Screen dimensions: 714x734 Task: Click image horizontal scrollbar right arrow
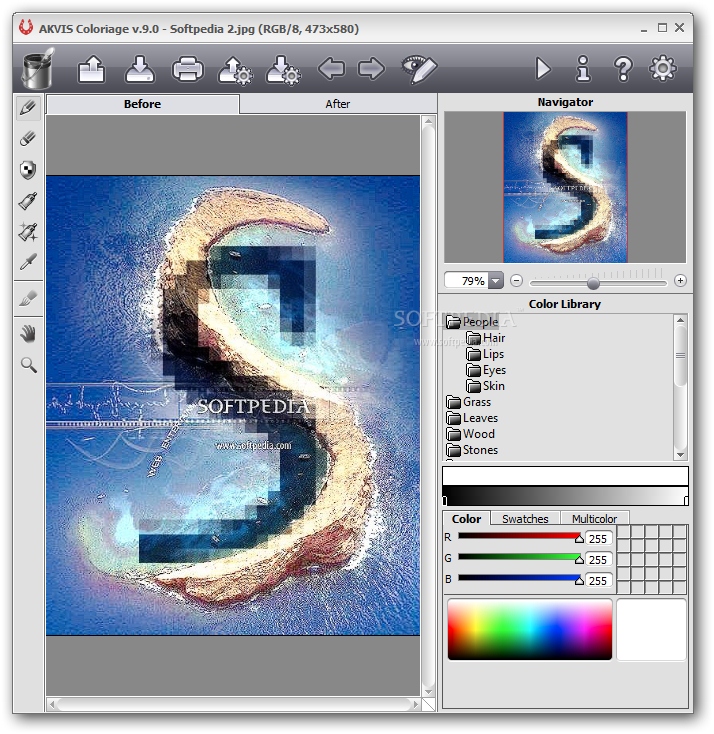415,704
